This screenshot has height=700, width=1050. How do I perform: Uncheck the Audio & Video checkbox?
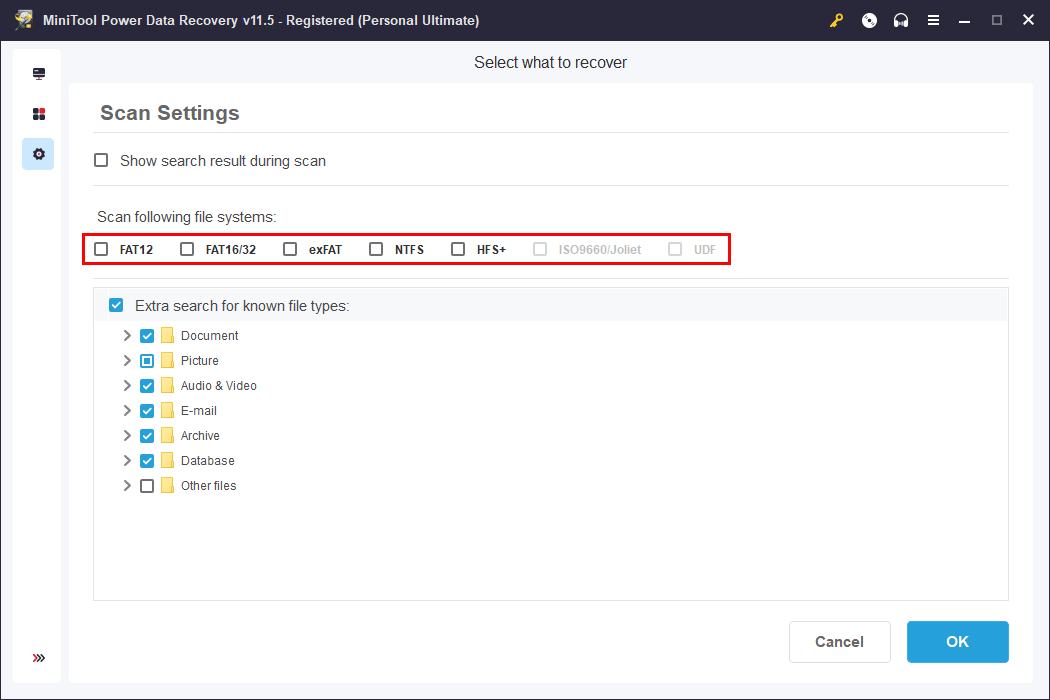click(x=147, y=386)
